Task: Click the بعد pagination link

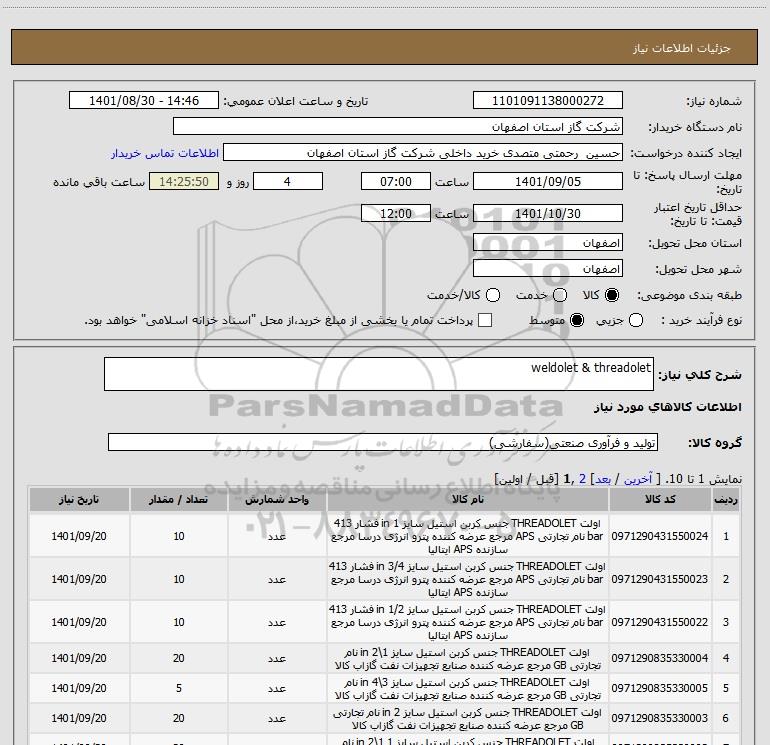Action: [x=603, y=479]
